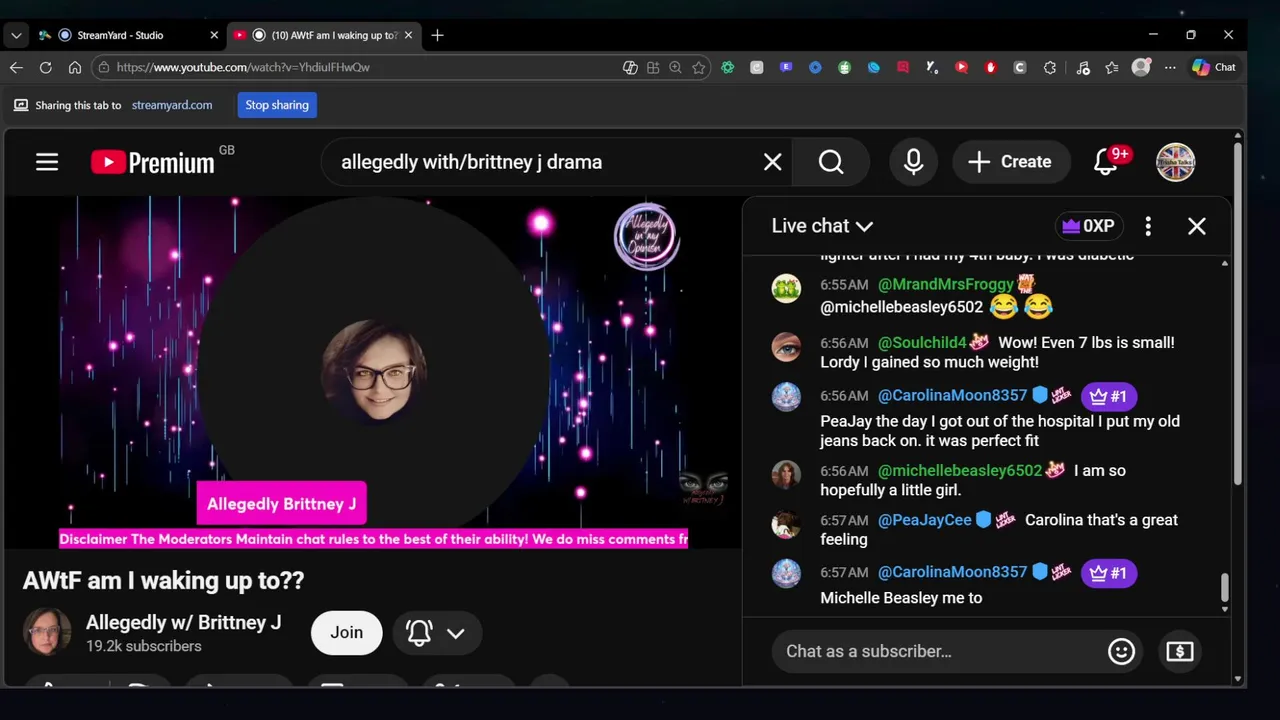Click the 19.2k subscribers text
Image resolution: width=1280 pixels, height=720 pixels.
click(144, 647)
